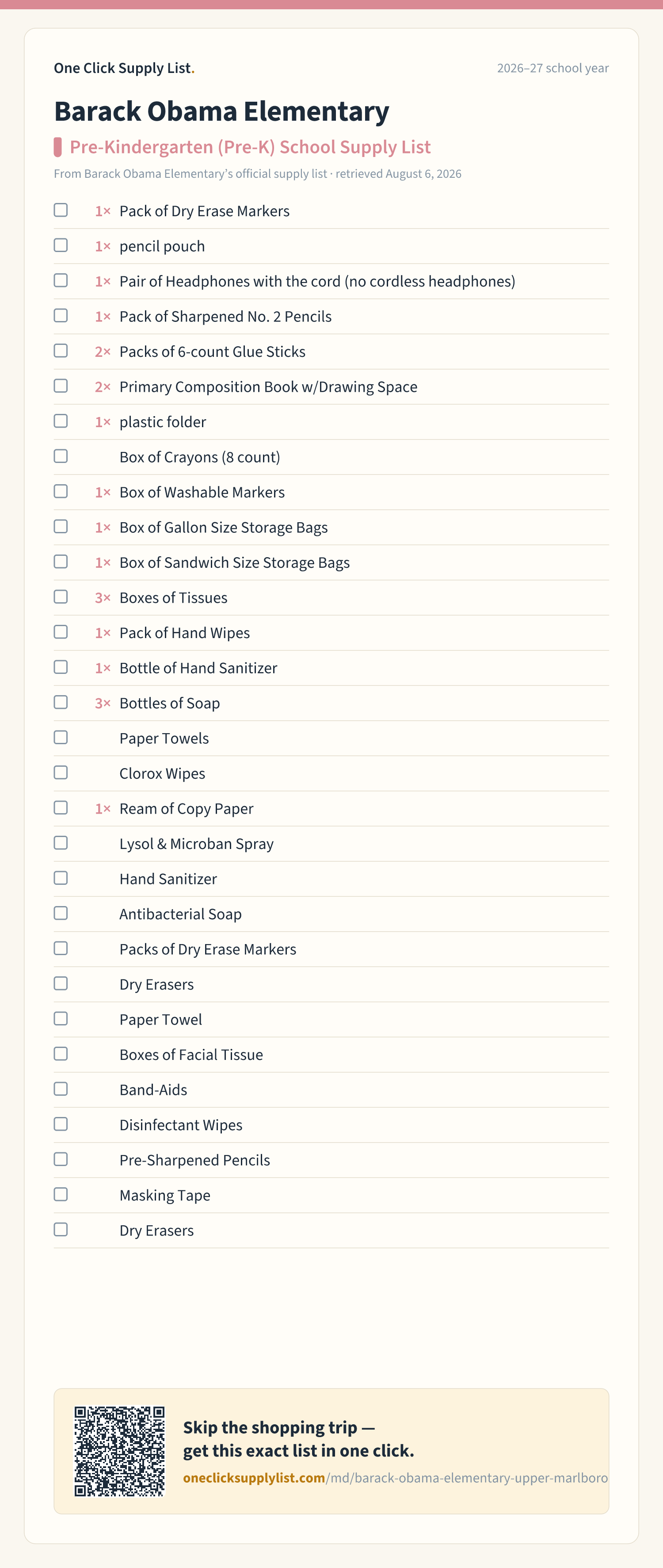The height and width of the screenshot is (1568, 663).
Task: Toggle the Box of Crayons (8 count) checkbox
Action: coord(61,456)
